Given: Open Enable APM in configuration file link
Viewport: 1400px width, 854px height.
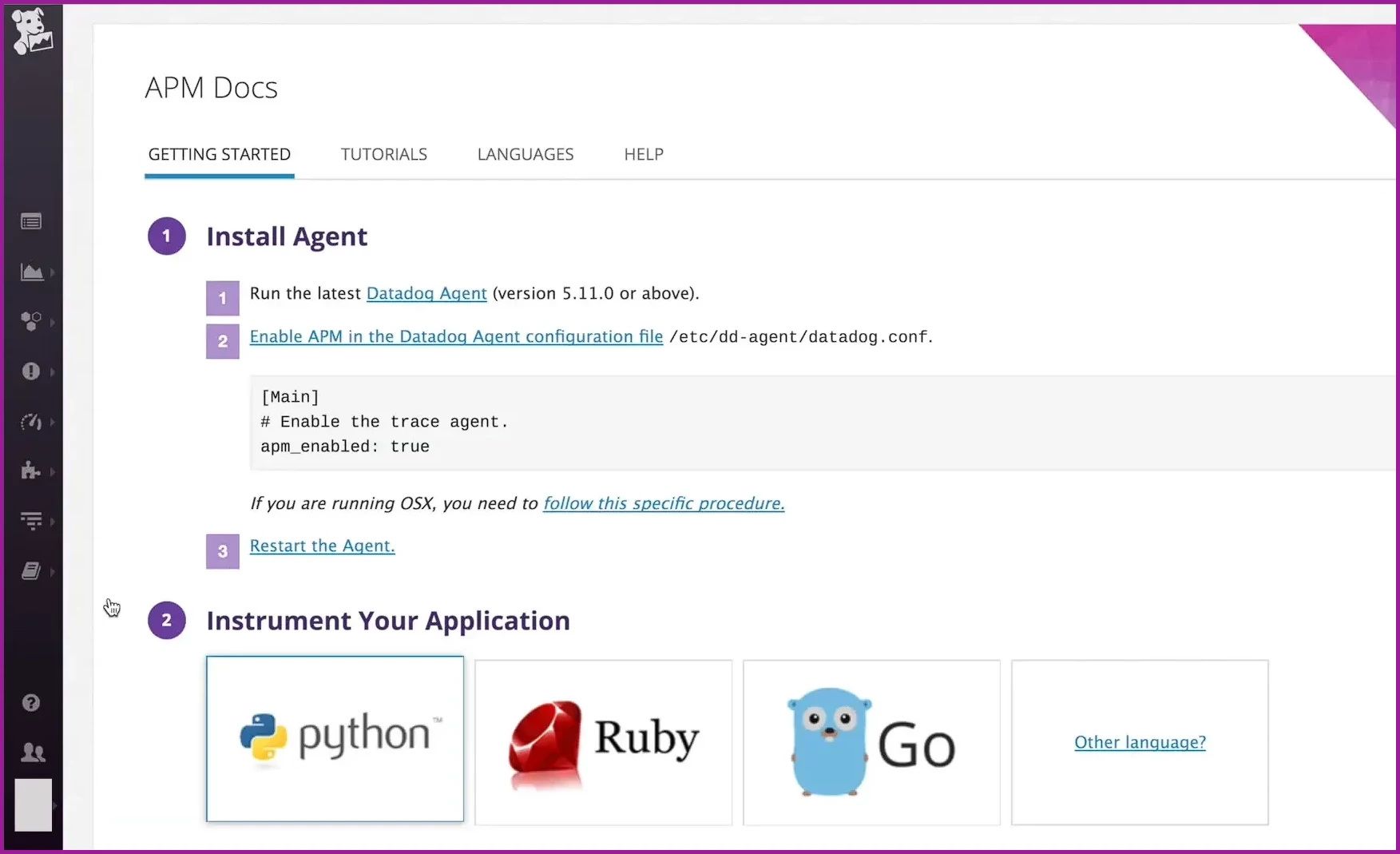Looking at the screenshot, I should 456,336.
